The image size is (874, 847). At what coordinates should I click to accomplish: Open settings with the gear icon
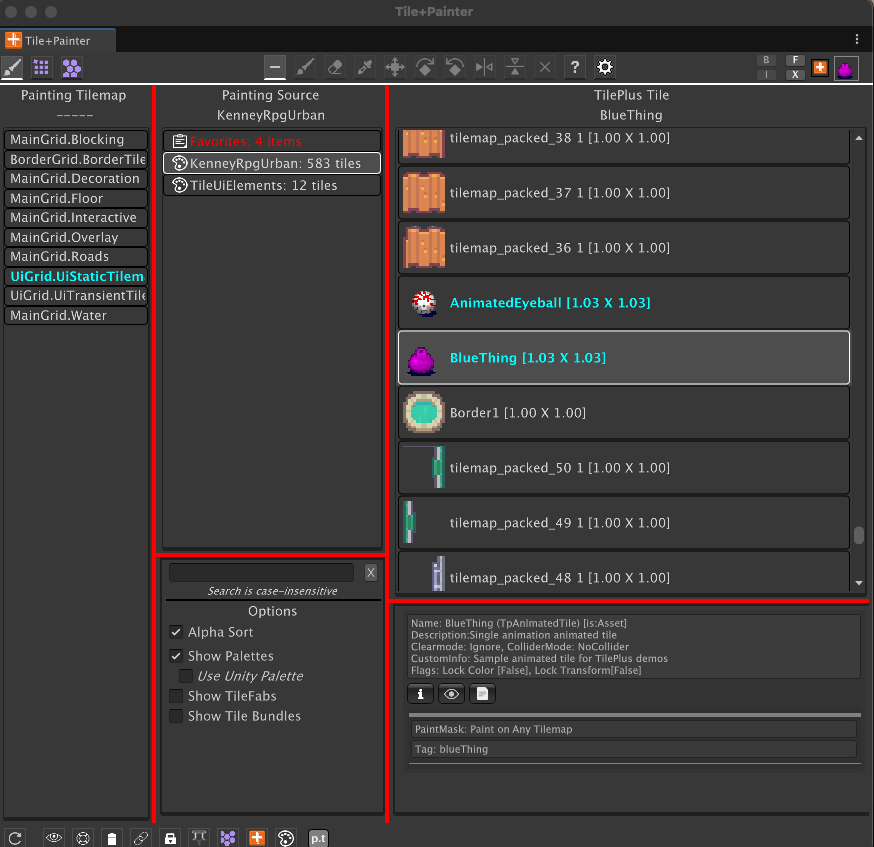pyautogui.click(x=605, y=68)
